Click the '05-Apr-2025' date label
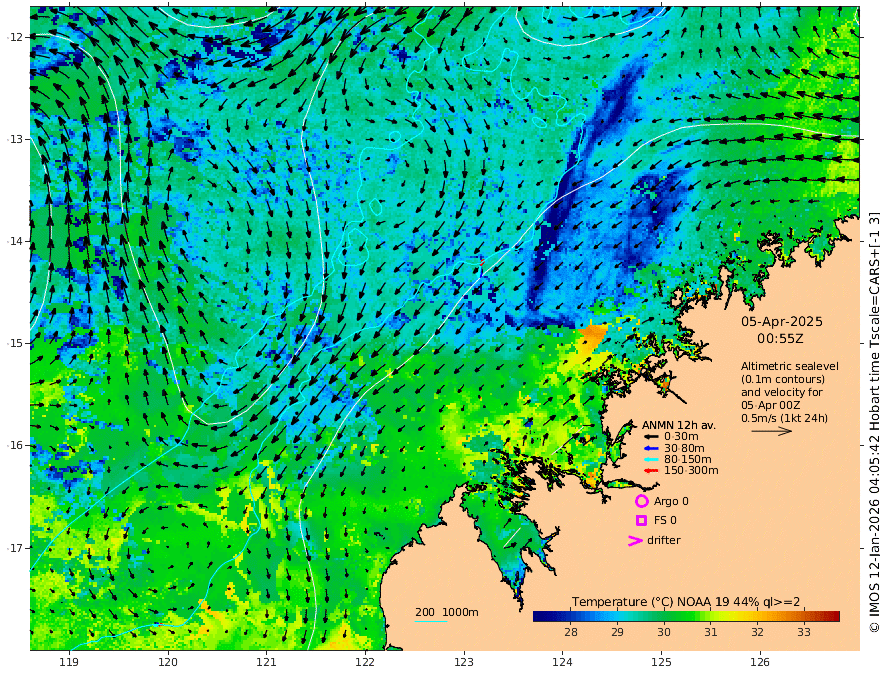Viewport: 880px width, 680px height. tap(782, 322)
